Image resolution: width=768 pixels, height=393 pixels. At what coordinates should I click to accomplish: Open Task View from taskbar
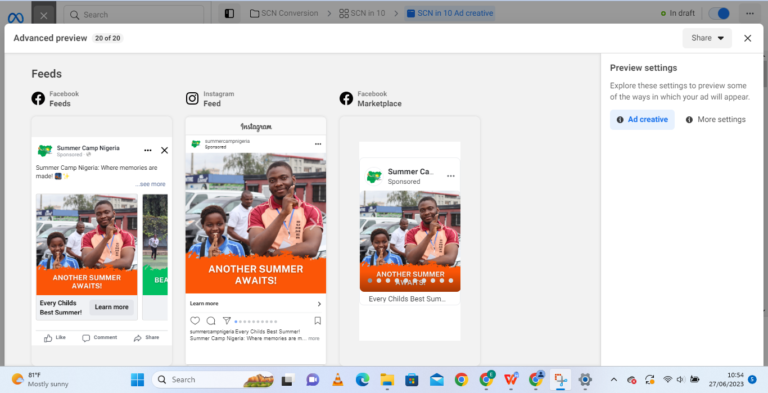[288, 380]
